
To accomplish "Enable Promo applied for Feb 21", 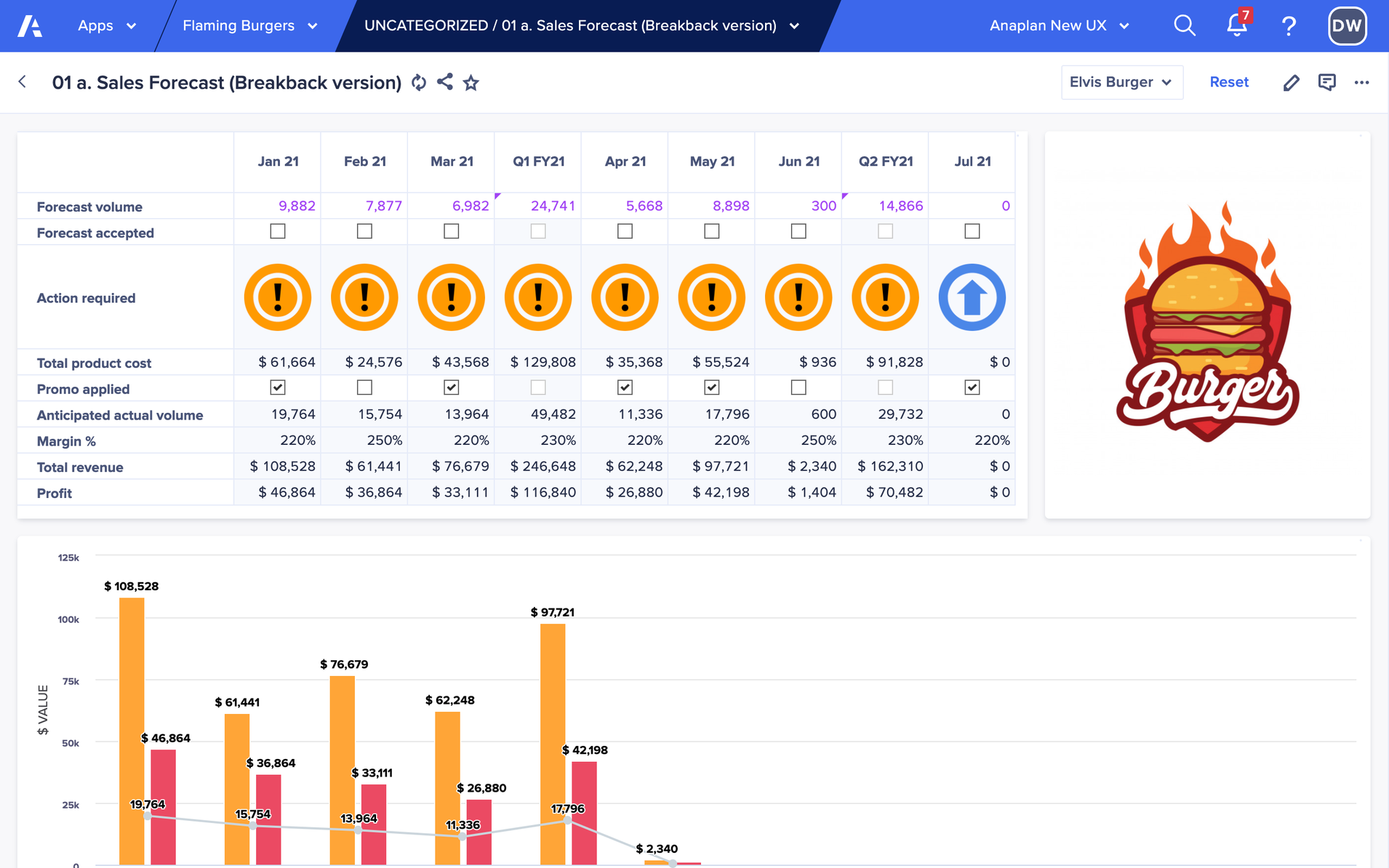I will pyautogui.click(x=364, y=387).
